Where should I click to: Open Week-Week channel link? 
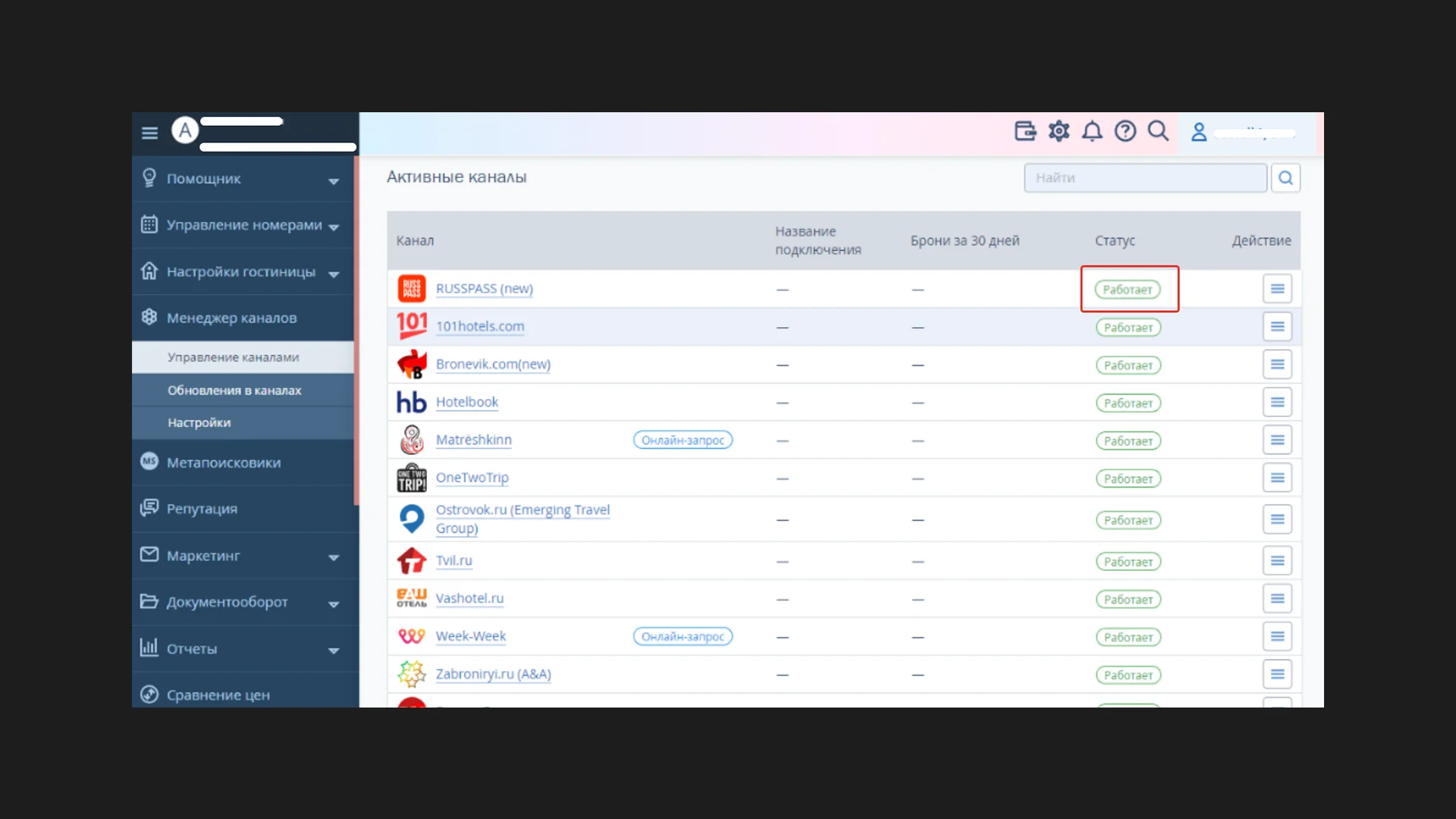[471, 636]
